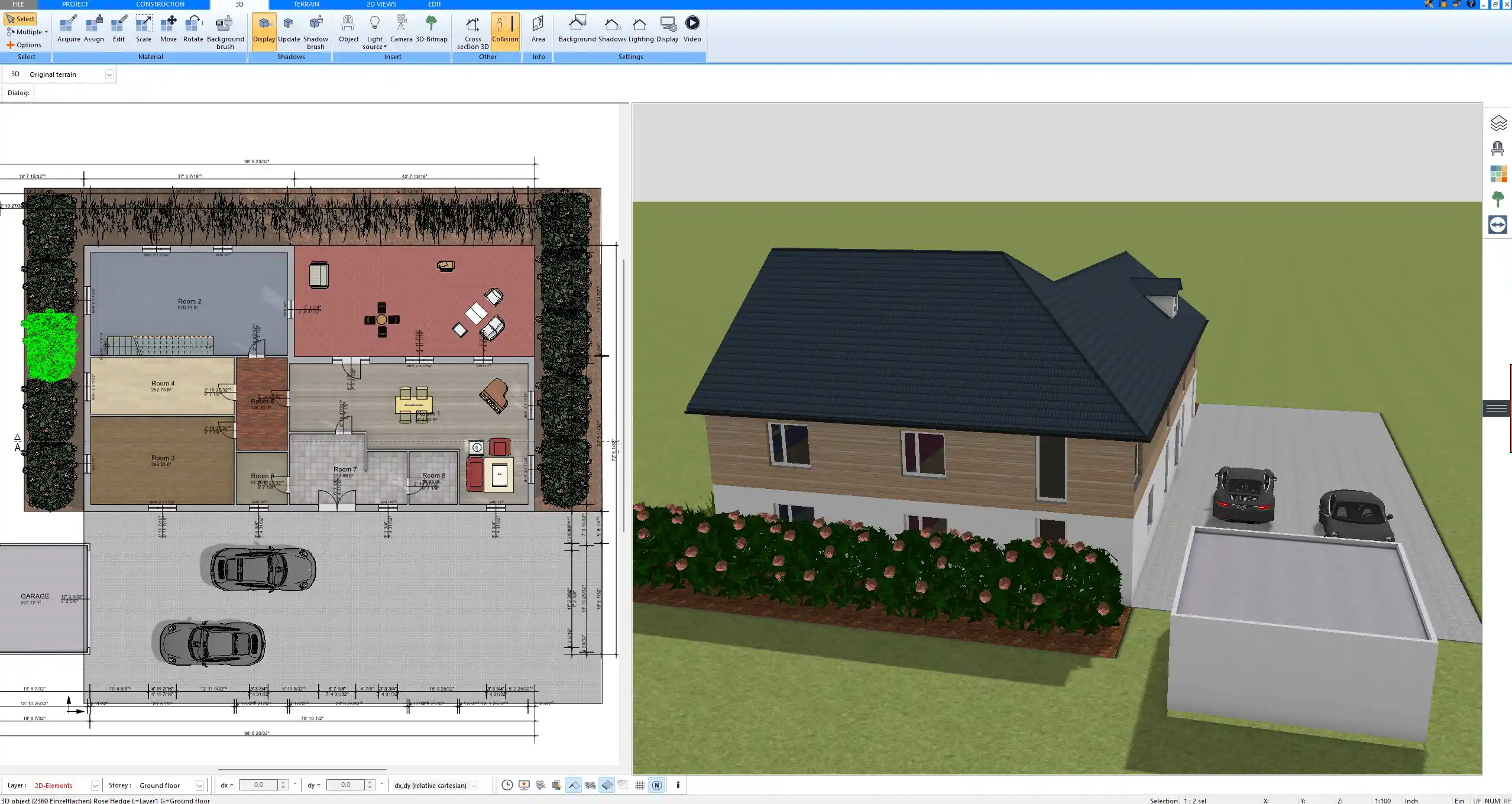Toggle the grid display in status bar
This screenshot has width=1512, height=804.
(640, 785)
